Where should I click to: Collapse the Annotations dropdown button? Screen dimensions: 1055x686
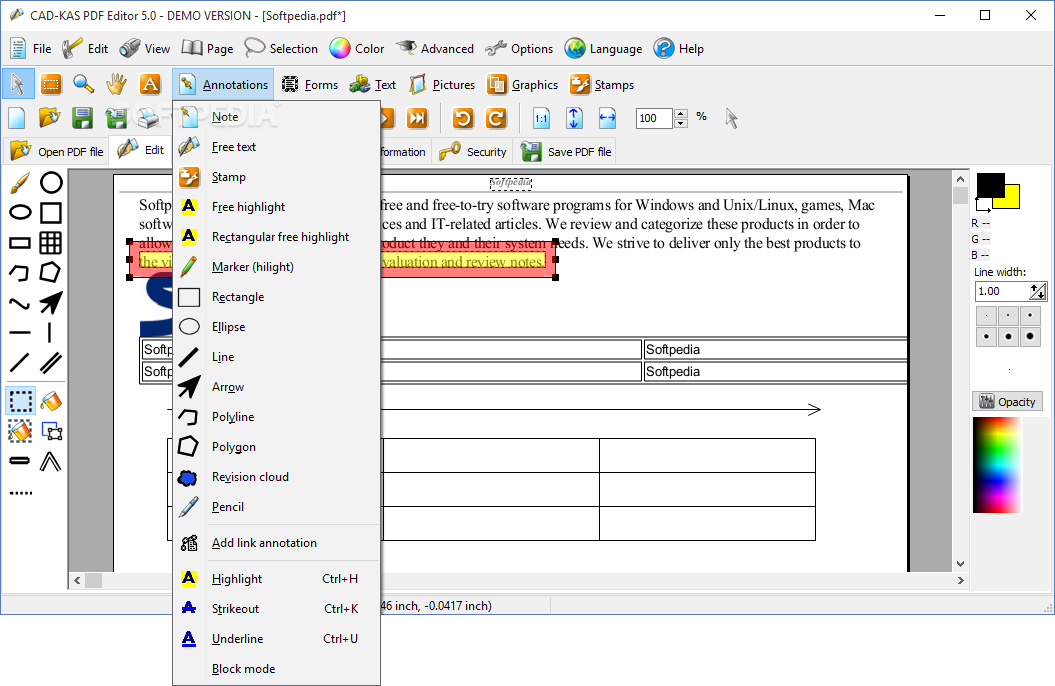[x=223, y=84]
